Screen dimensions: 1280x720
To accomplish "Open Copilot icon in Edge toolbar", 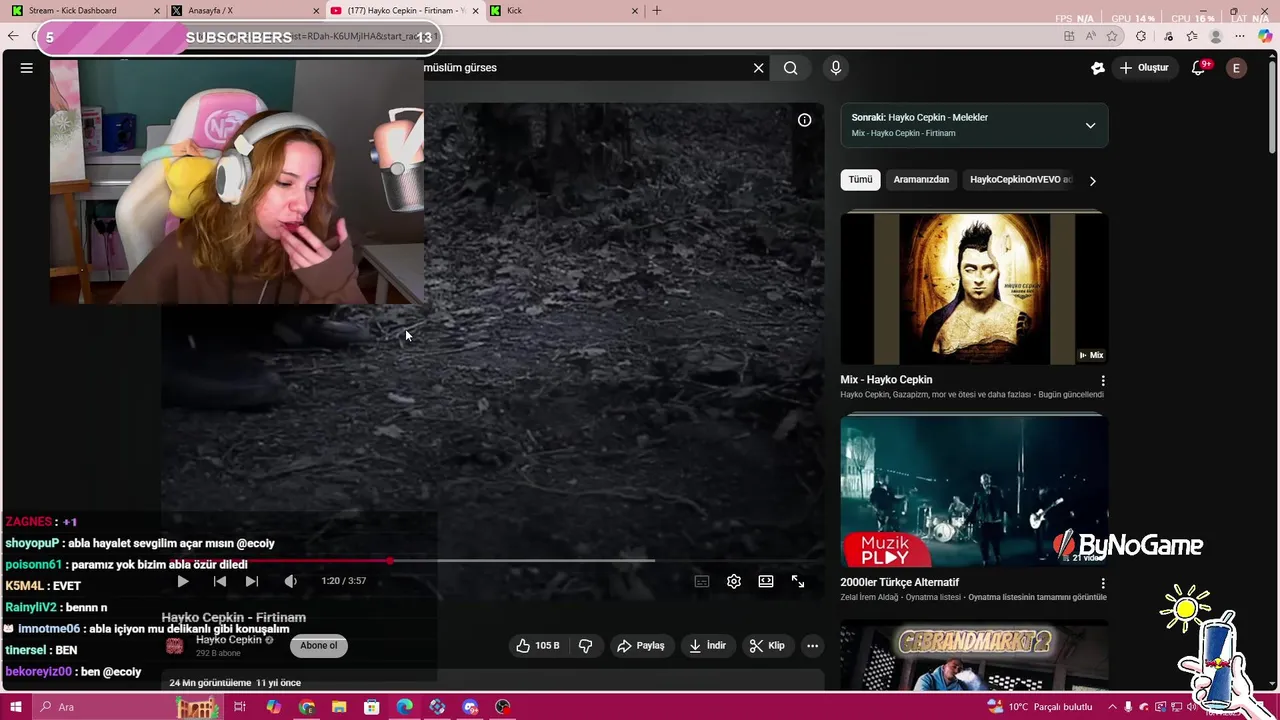I will click(1265, 36).
